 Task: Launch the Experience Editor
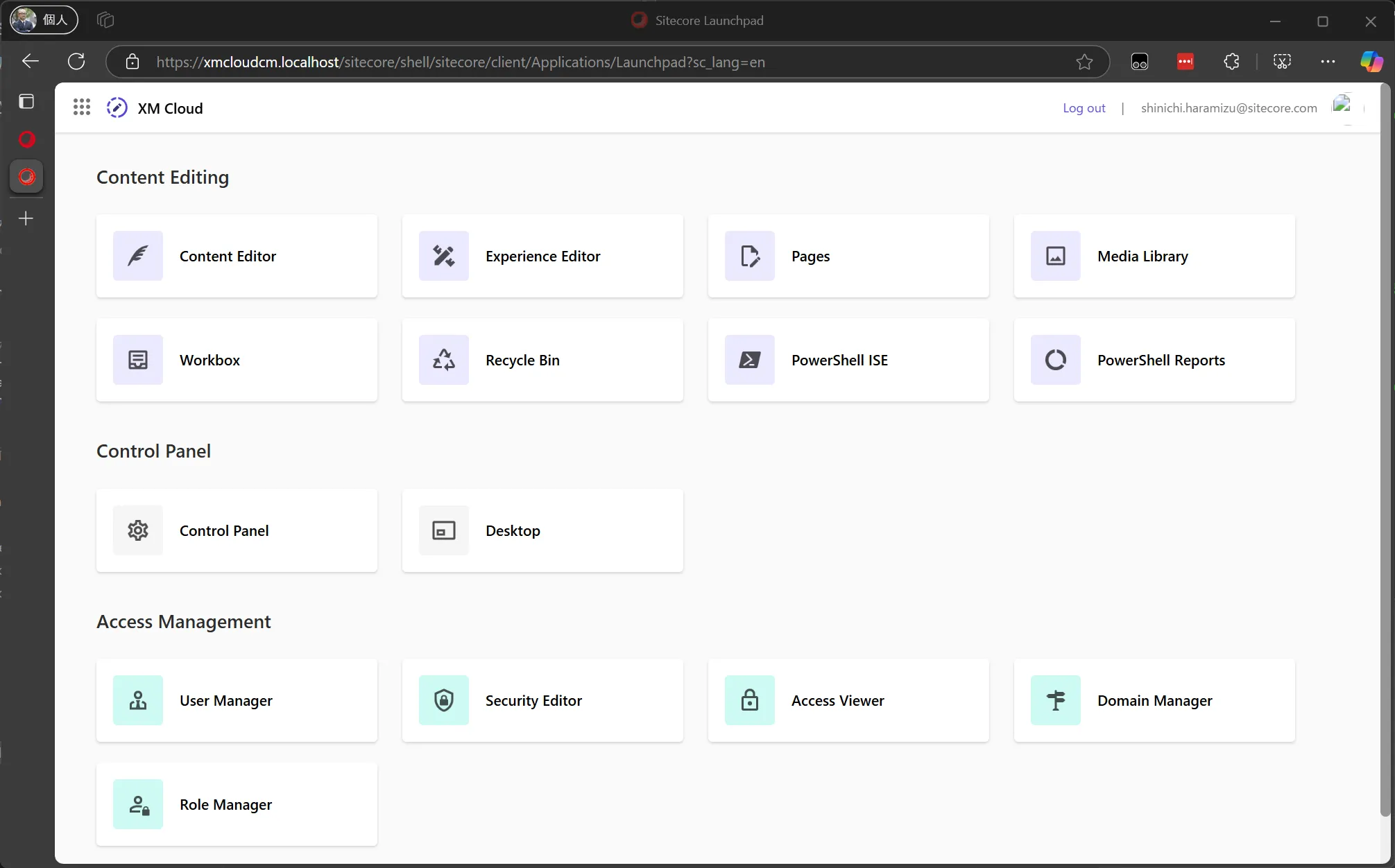pyautogui.click(x=543, y=255)
